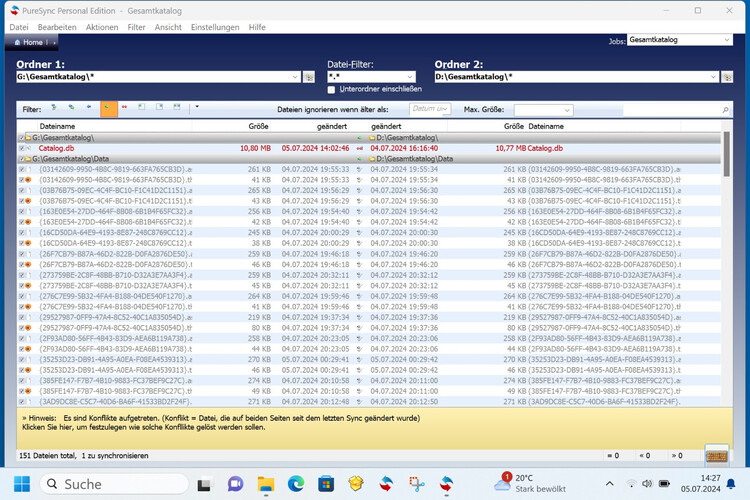Show hidden system tray icons chevron
The height and width of the screenshot is (500, 750).
click(x=610, y=484)
